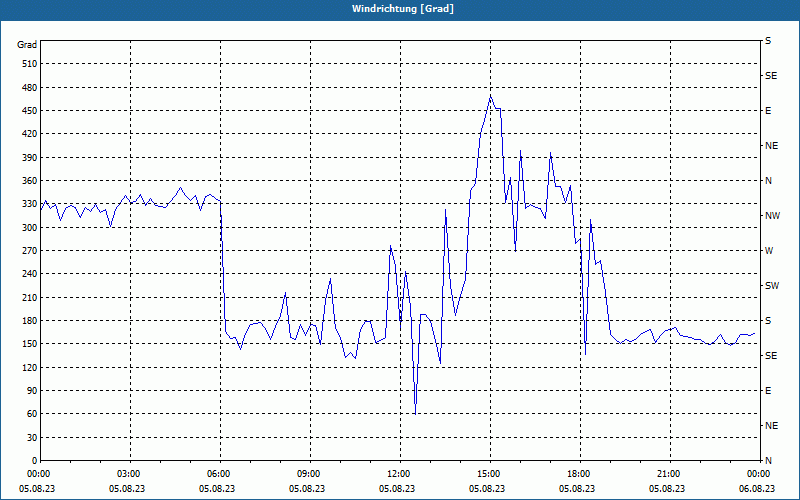Click the 60 value on left axis
Screen dimensions: 800x500
[32, 414]
